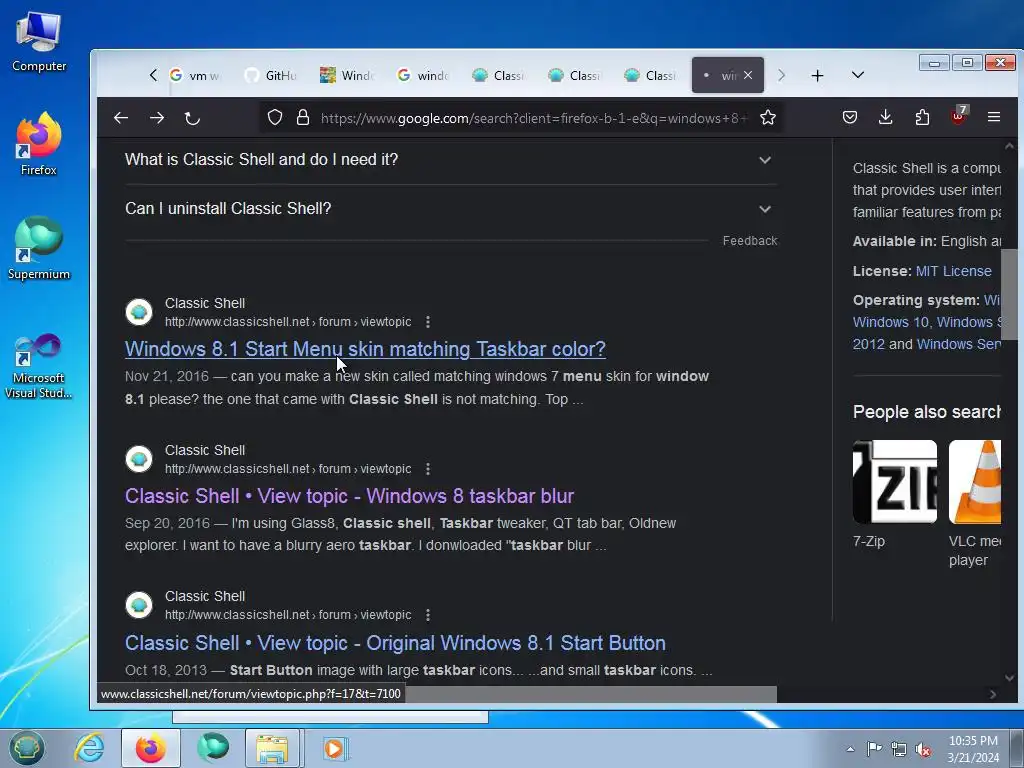Open options dots for Start Button result
Viewport: 1024px width, 768px height.
point(428,615)
